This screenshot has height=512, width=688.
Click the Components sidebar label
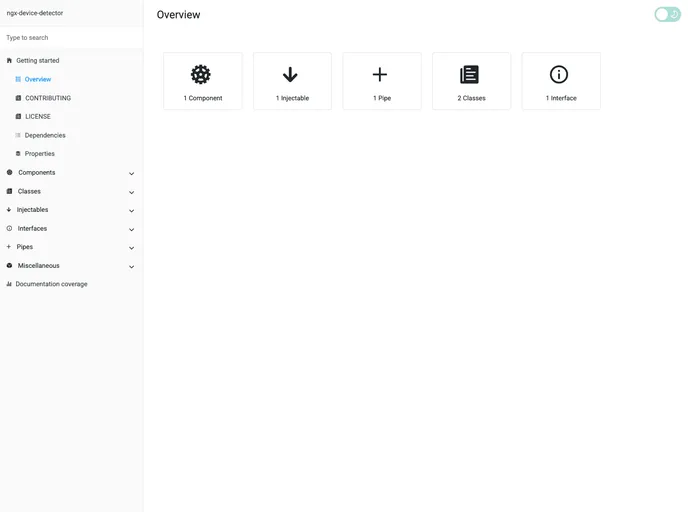tap(37, 172)
